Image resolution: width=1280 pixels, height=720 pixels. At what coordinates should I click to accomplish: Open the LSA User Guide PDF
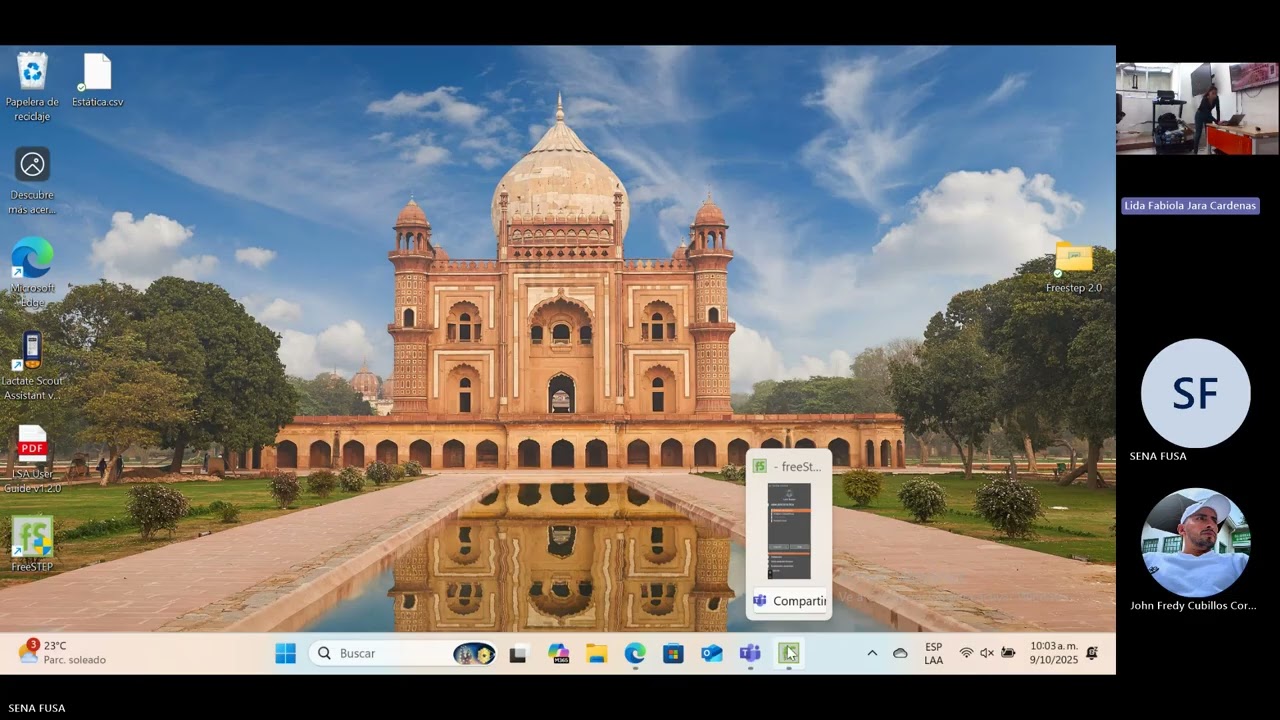coord(32,459)
